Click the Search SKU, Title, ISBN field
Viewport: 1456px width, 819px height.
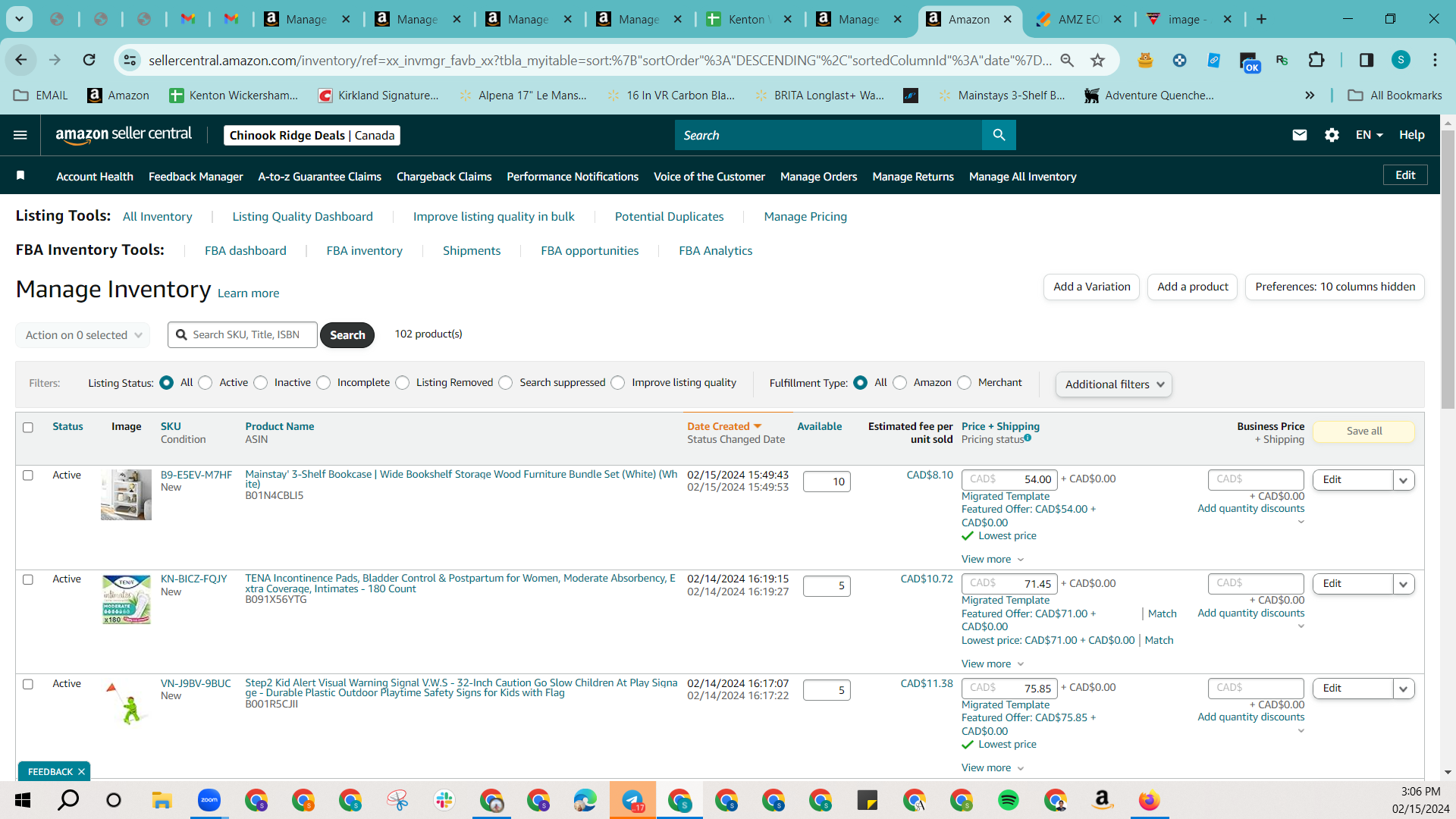pos(243,335)
